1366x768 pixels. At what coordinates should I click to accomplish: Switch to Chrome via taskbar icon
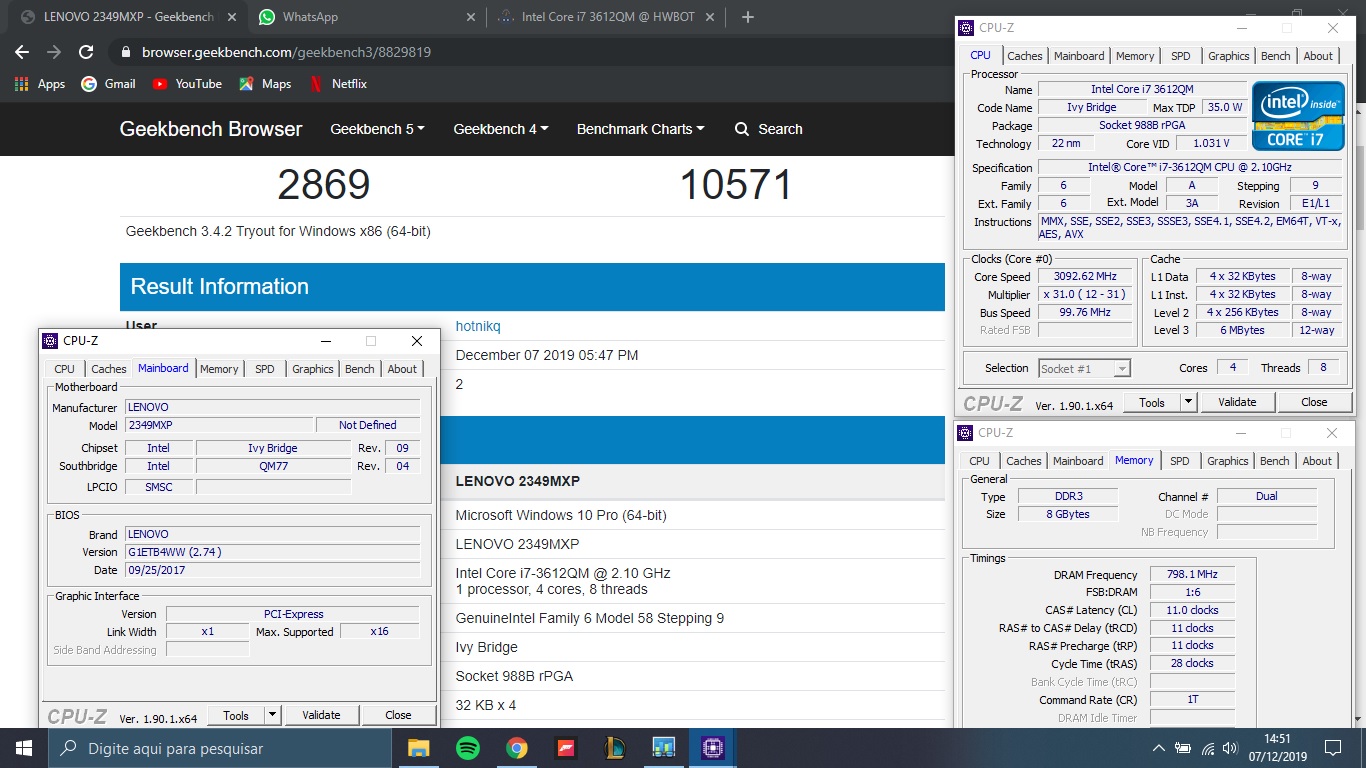516,747
